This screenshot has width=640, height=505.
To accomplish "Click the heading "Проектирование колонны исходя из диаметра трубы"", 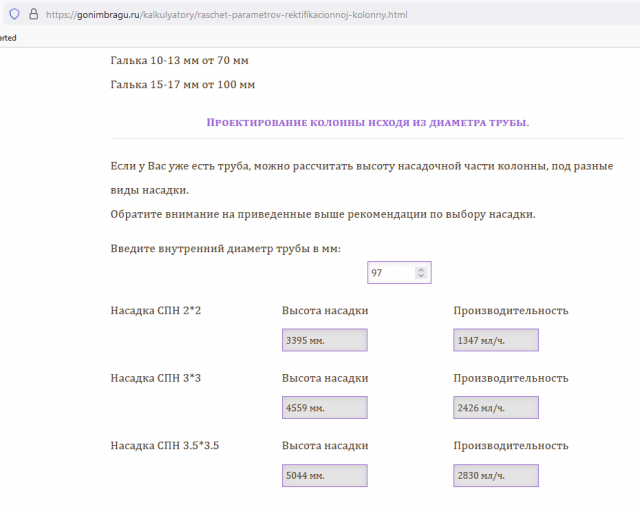I will coord(367,122).
